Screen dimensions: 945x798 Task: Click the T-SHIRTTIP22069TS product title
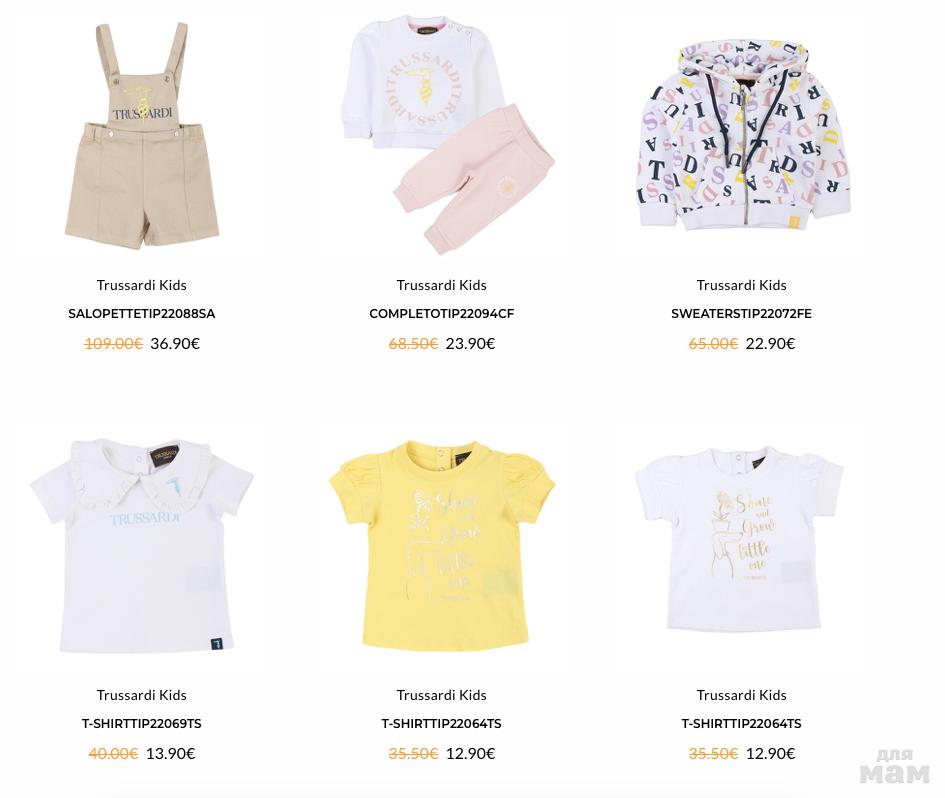142,723
